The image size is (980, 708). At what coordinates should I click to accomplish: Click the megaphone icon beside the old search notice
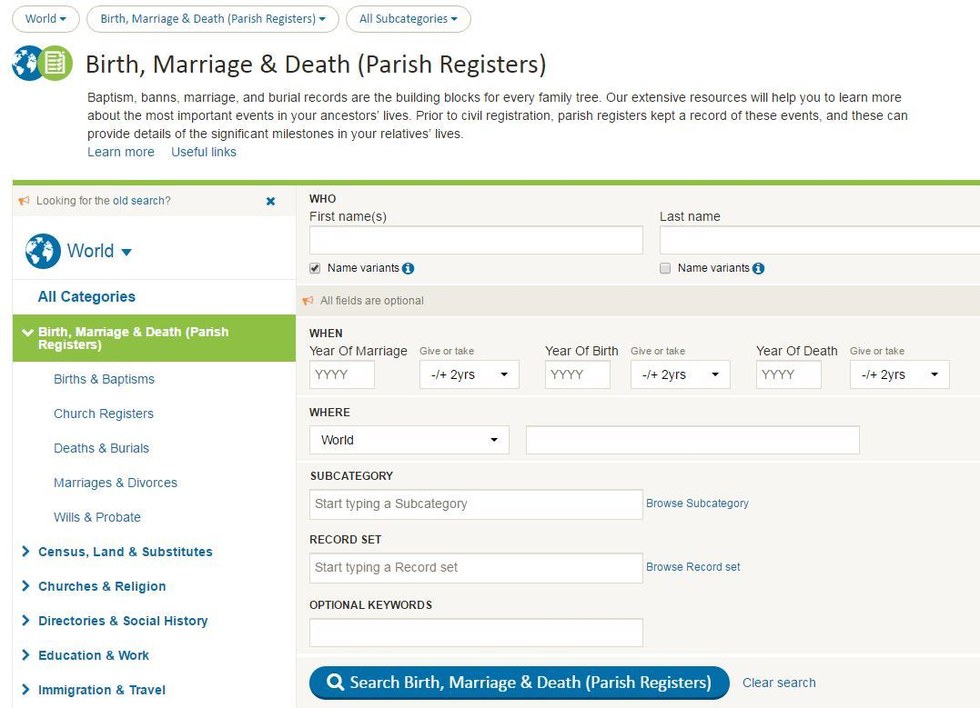pos(24,200)
